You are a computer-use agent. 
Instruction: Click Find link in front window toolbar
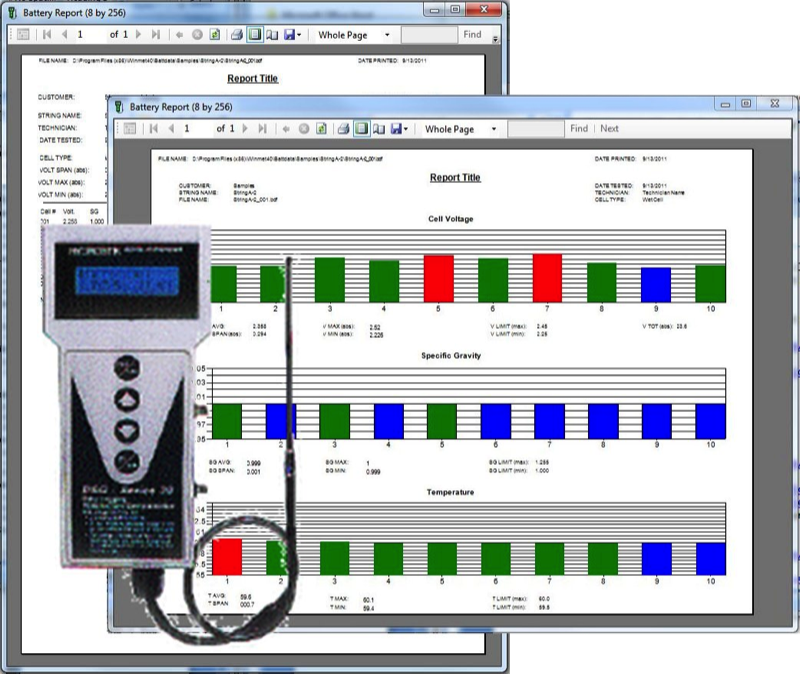(579, 129)
